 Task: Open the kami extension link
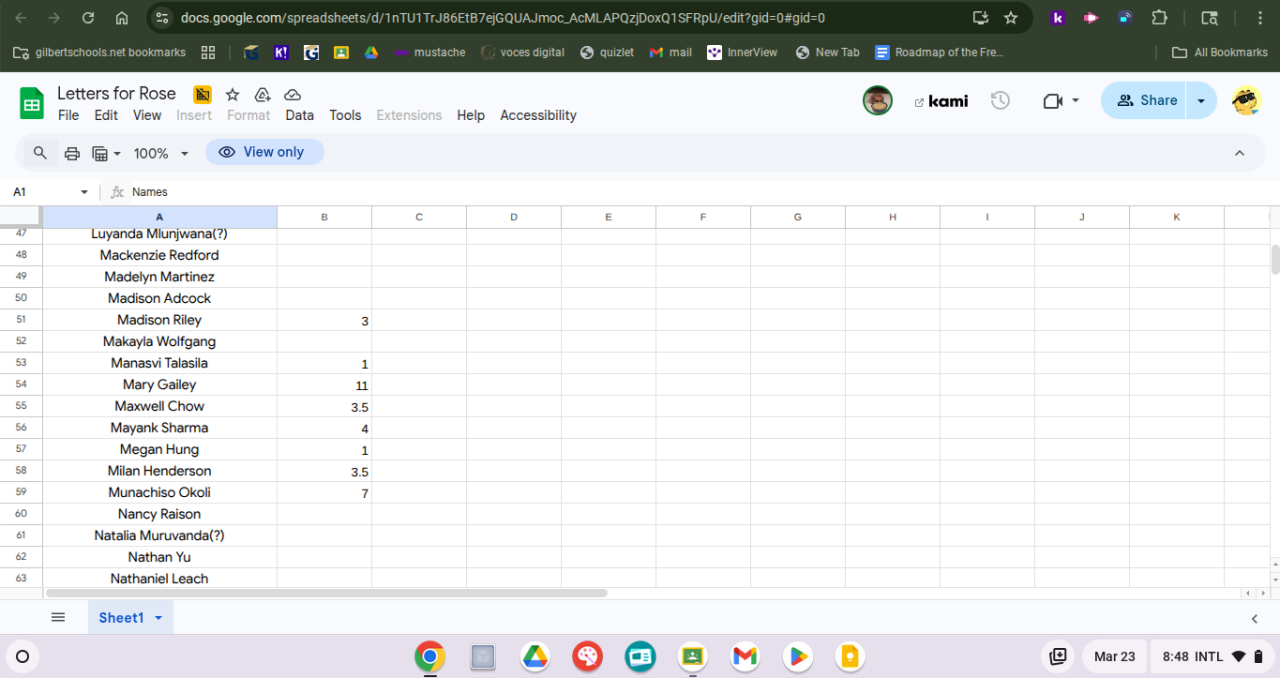pos(941,100)
